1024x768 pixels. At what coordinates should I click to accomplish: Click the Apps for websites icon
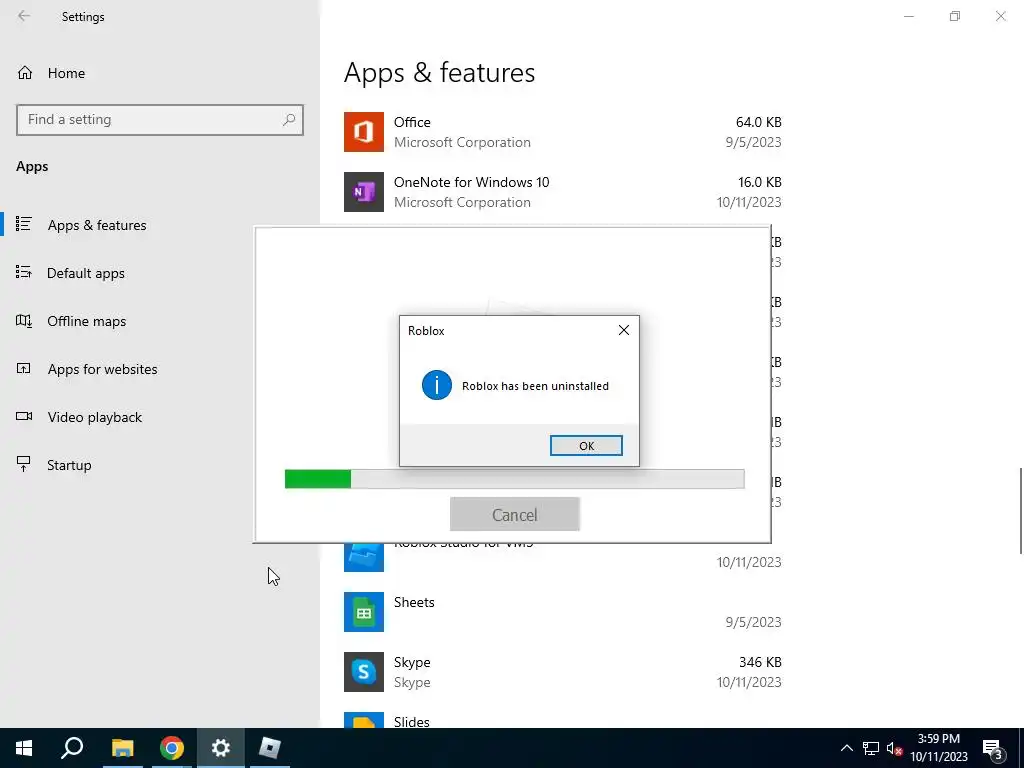(x=24, y=368)
